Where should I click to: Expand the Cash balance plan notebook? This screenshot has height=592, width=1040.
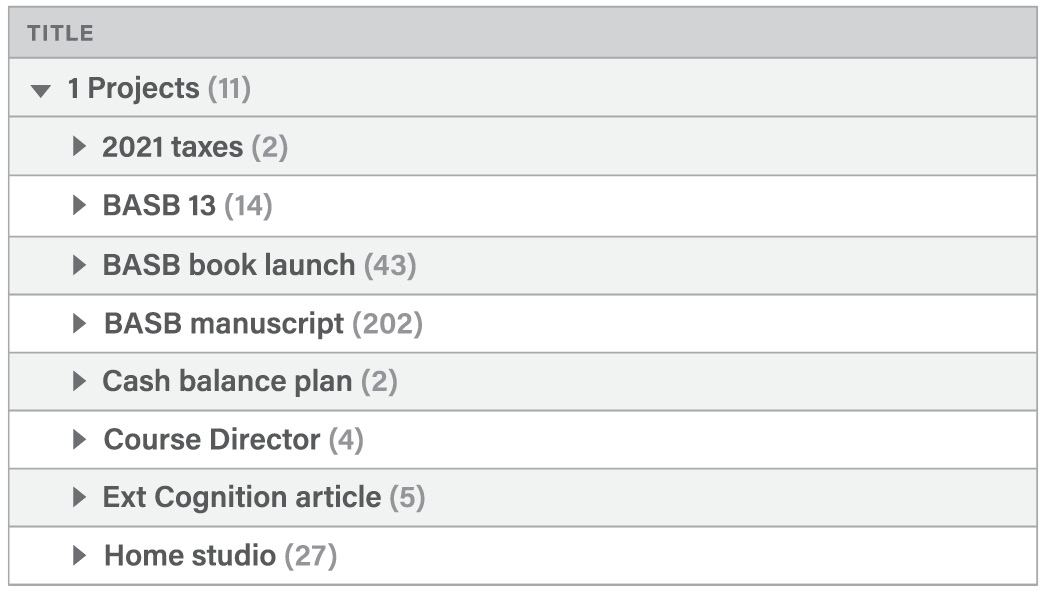pos(80,382)
